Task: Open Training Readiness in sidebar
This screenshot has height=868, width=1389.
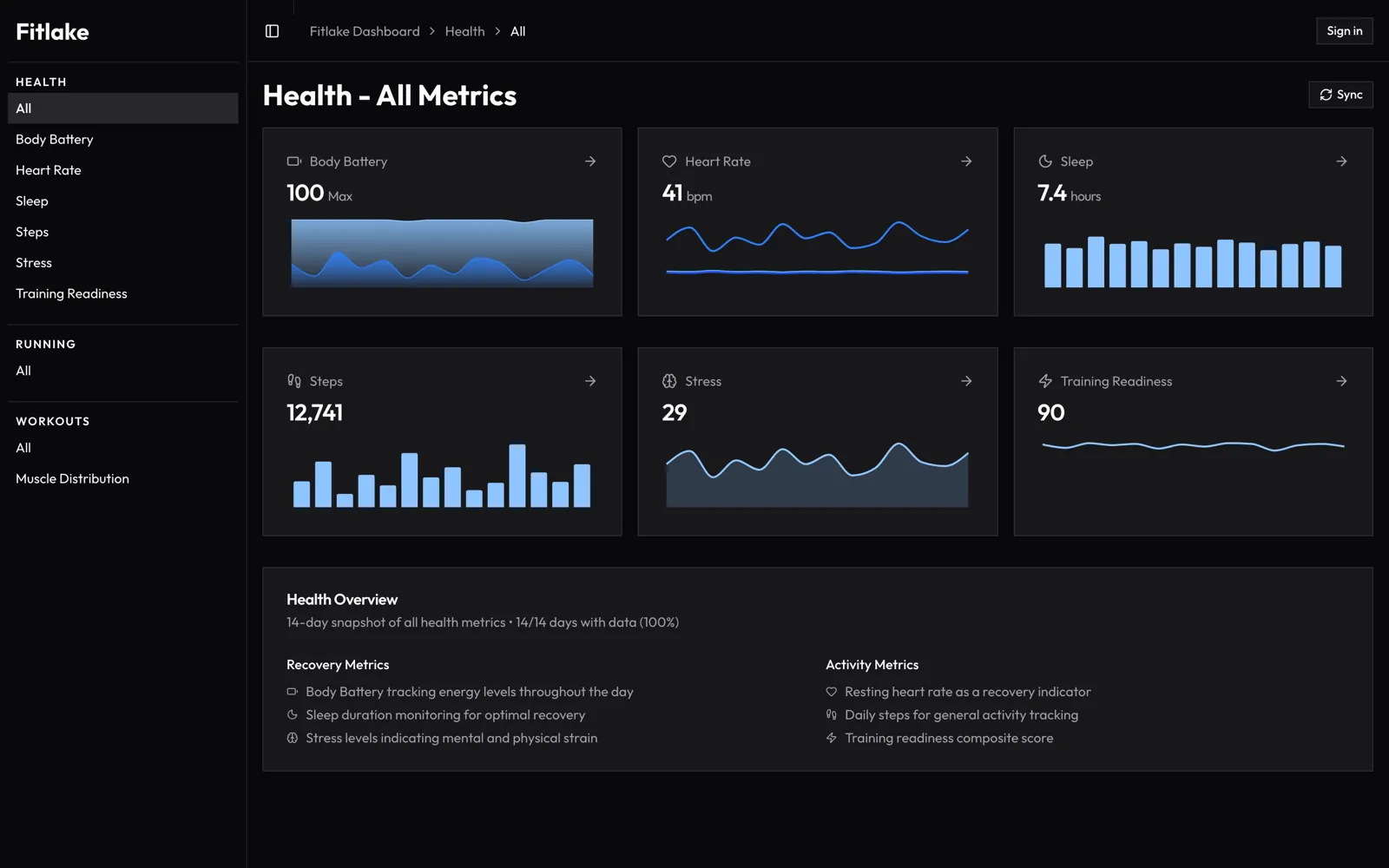Action: point(123,293)
